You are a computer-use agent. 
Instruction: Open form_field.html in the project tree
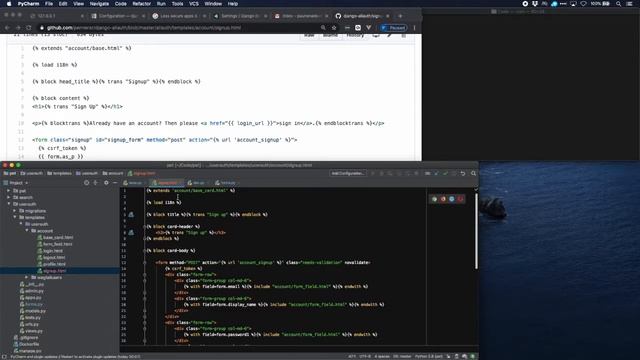(x=54, y=244)
